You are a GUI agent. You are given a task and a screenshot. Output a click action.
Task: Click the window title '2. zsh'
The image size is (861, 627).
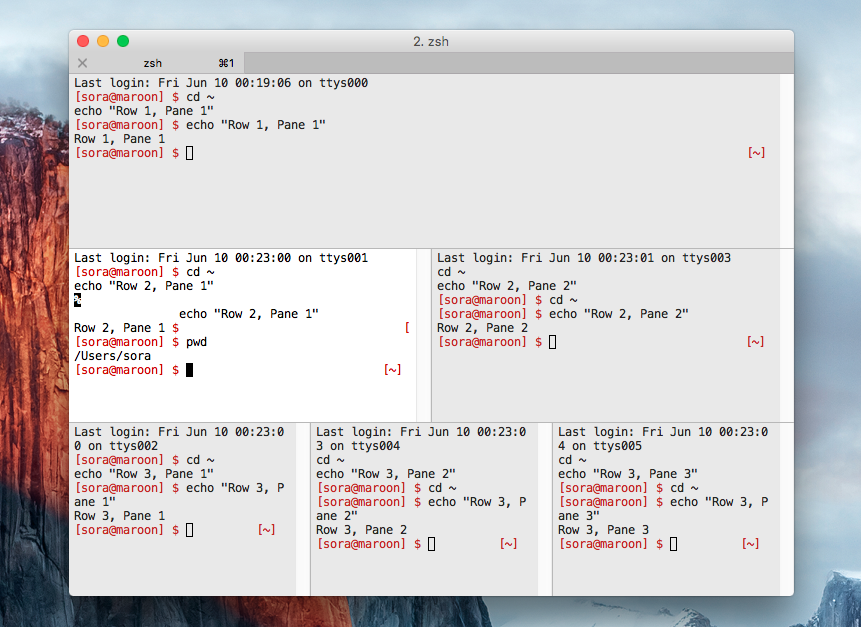click(x=431, y=42)
